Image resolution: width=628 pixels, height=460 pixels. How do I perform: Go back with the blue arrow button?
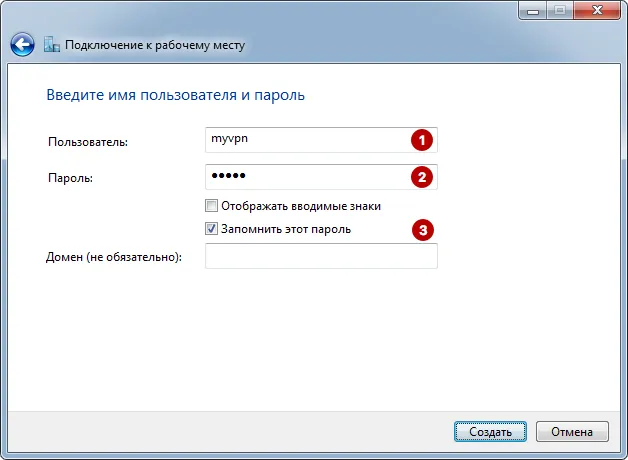(22, 44)
